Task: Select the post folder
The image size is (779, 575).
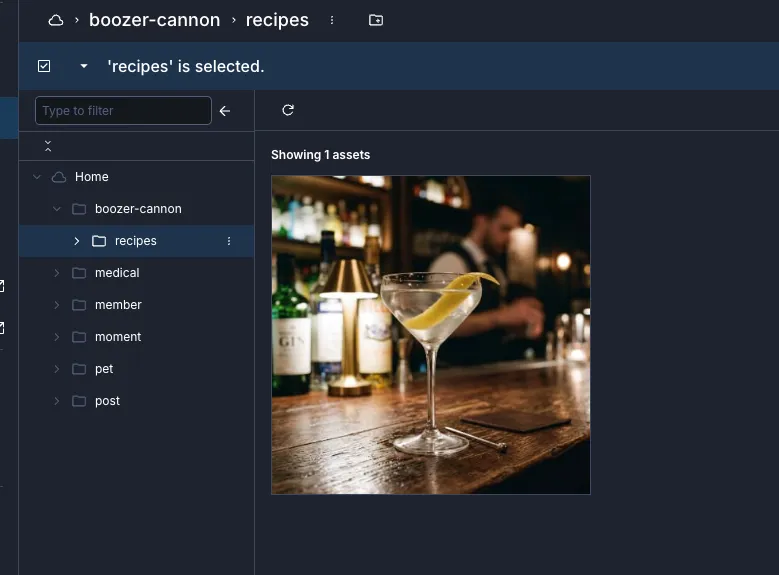Action: tap(107, 401)
